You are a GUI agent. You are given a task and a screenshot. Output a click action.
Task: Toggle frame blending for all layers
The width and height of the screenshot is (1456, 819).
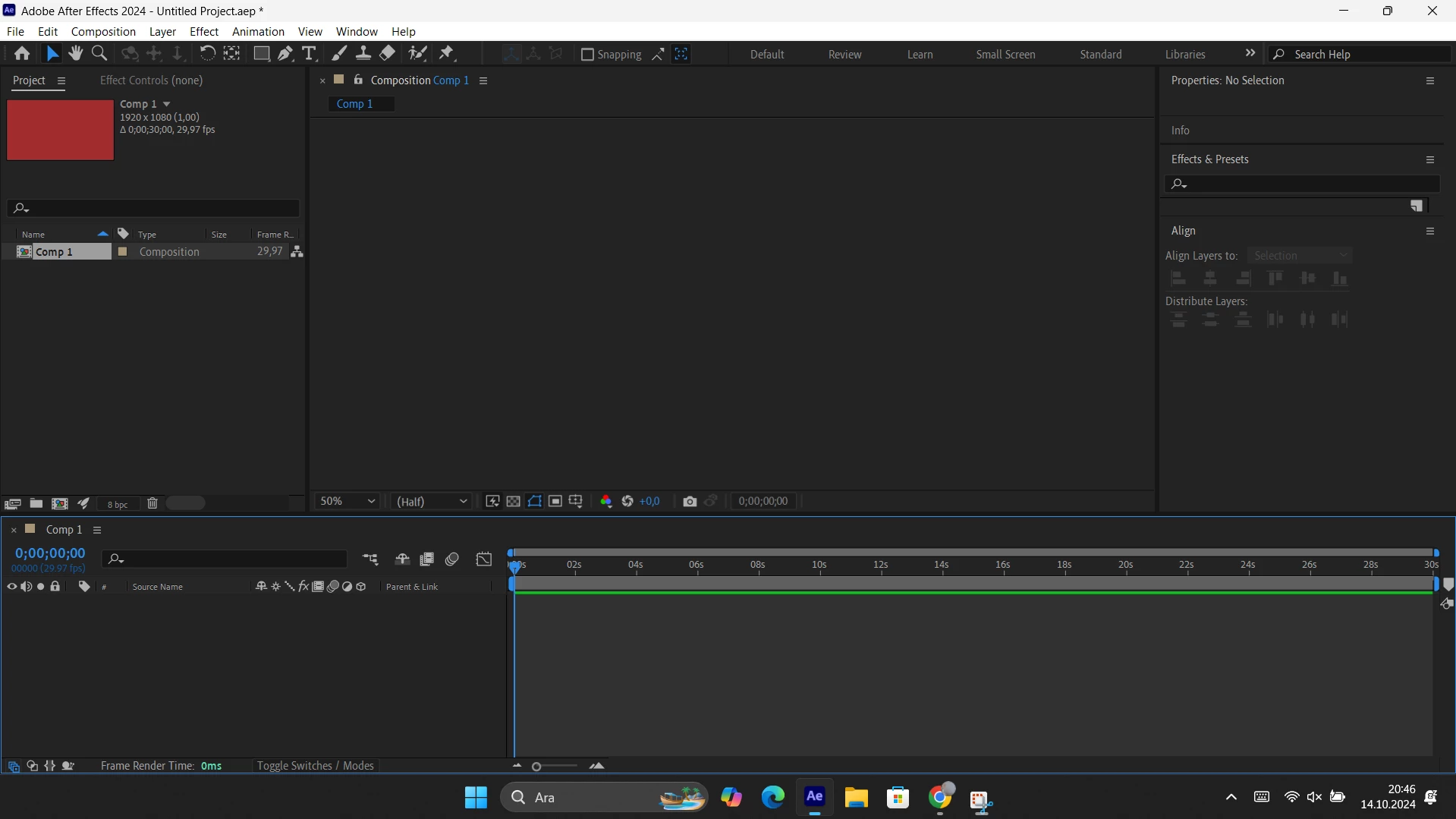tap(427, 559)
